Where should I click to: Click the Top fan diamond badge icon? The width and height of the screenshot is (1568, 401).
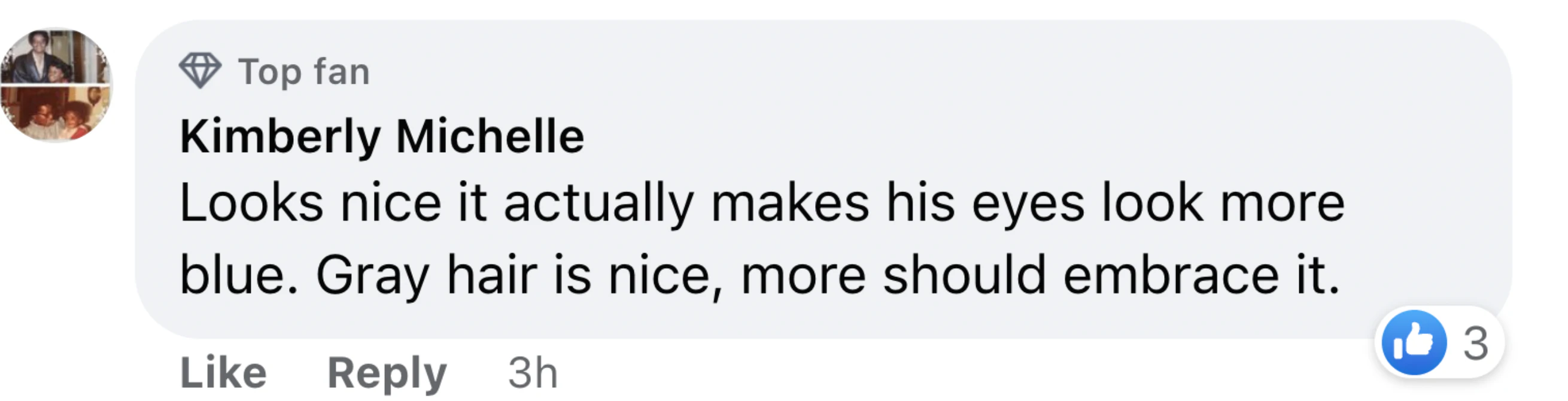(x=200, y=71)
